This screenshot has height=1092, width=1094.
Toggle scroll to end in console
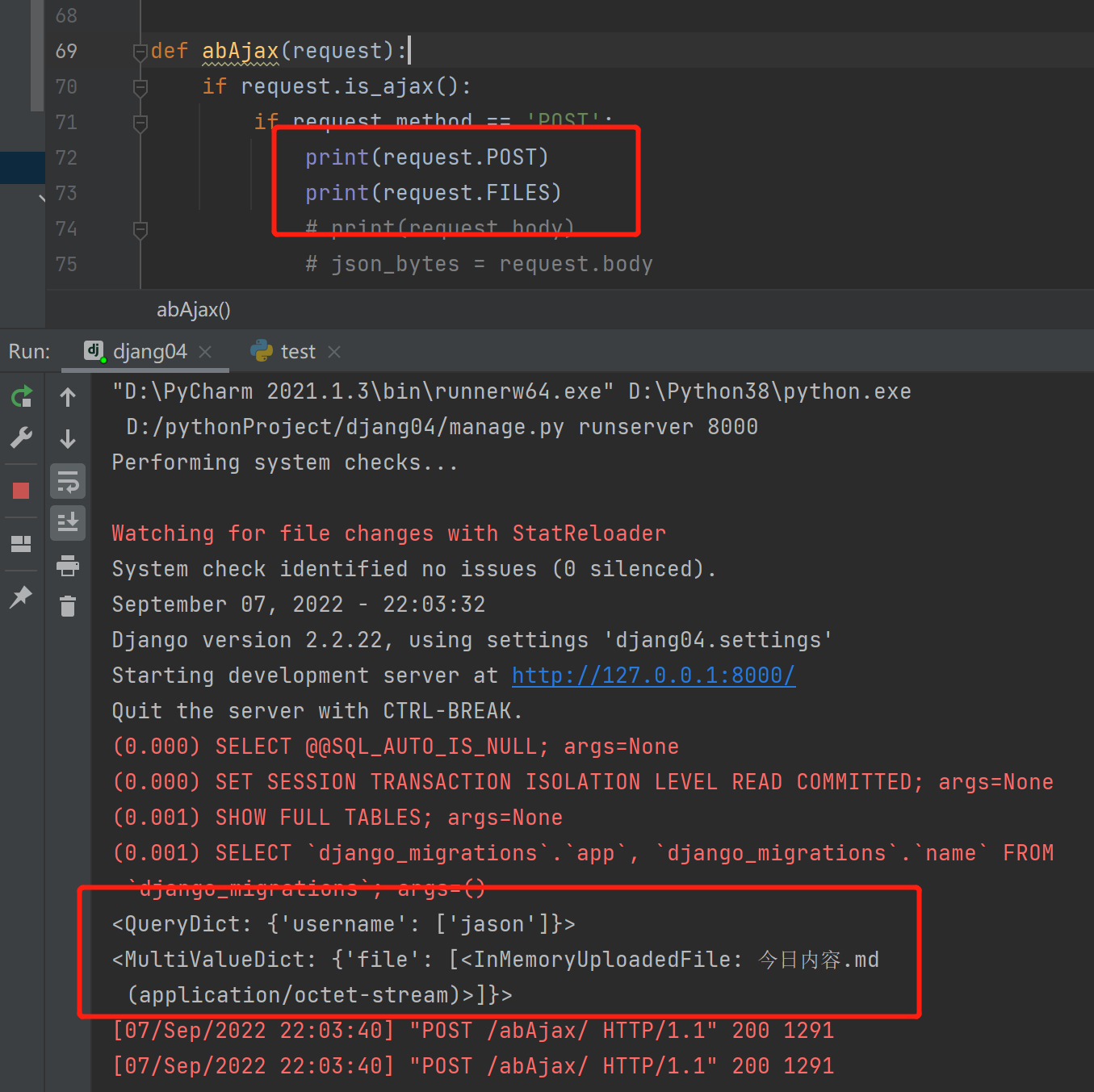[x=68, y=523]
